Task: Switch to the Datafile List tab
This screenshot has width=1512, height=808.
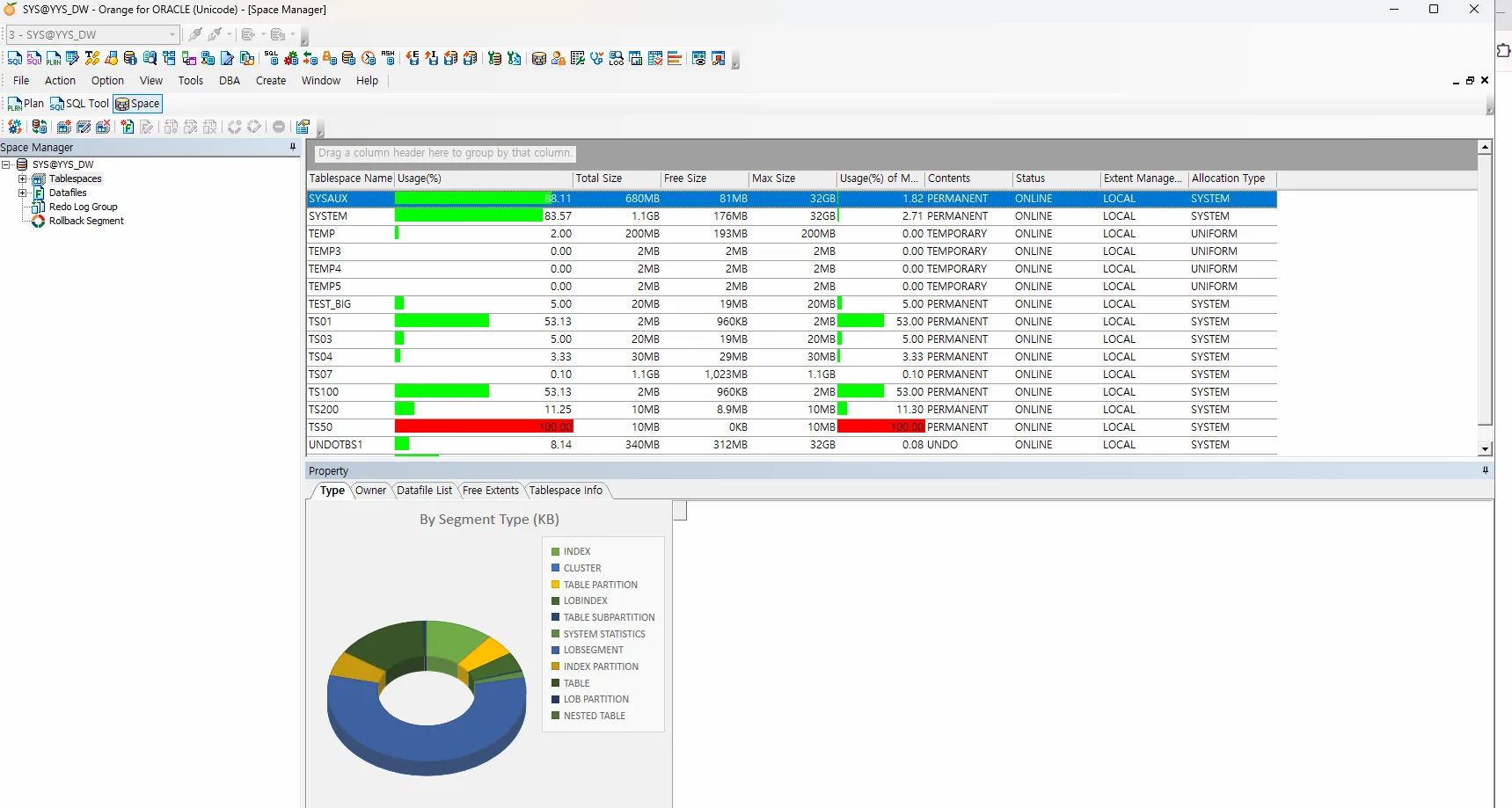Action: click(424, 491)
